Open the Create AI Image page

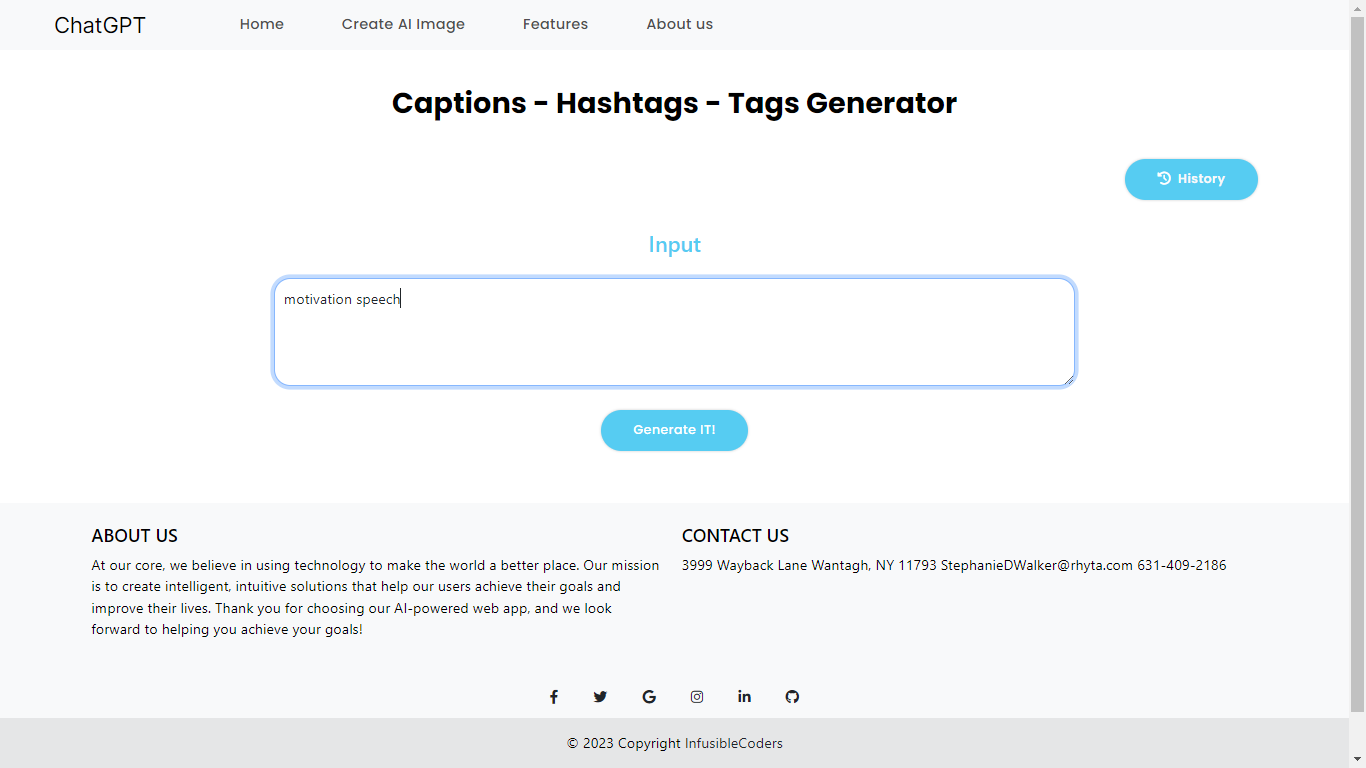[x=403, y=24]
